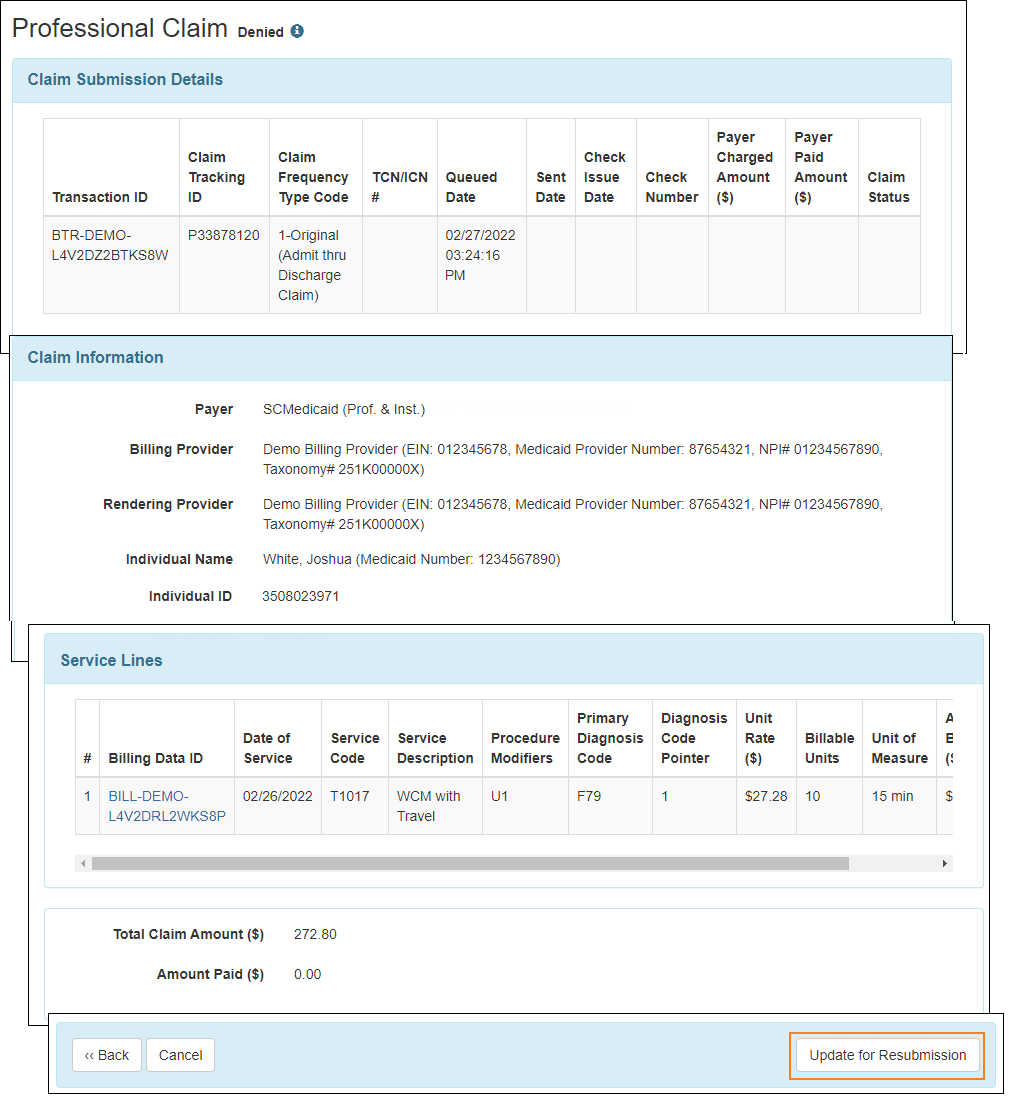1010x1100 pixels.
Task: Click the Date of Service column header
Action: tap(268, 748)
